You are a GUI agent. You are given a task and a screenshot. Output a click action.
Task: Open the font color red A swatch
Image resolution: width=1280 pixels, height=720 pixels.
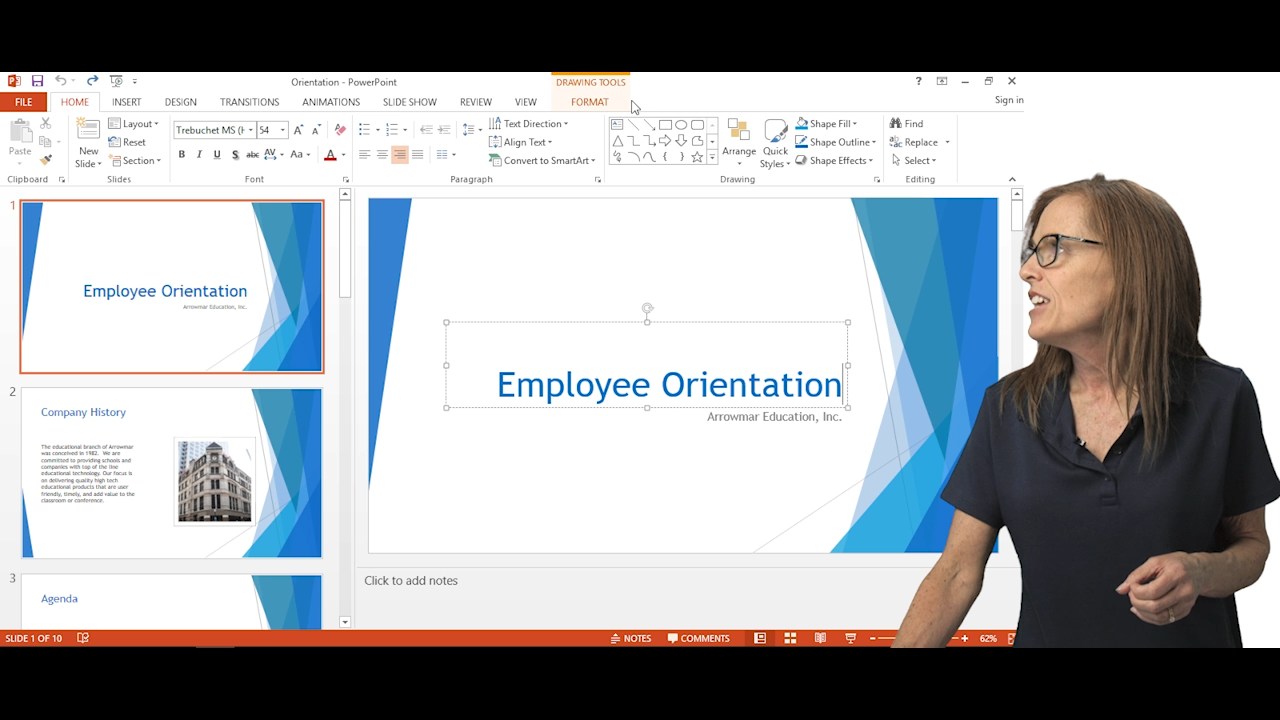click(330, 154)
